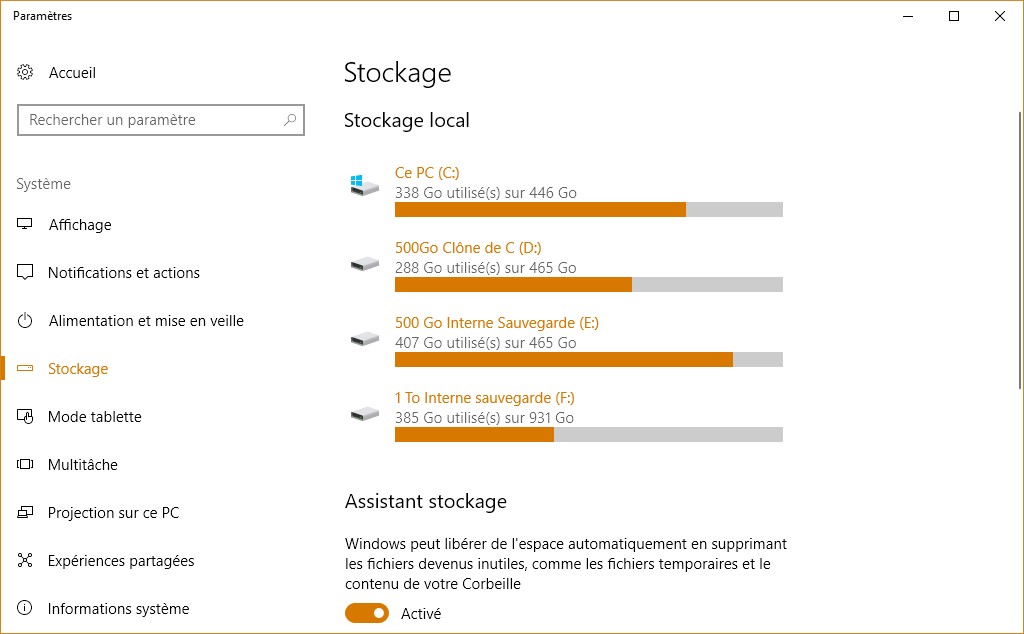This screenshot has width=1024, height=634.
Task: Open the Ce PC (C:) drive link
Action: click(x=427, y=173)
